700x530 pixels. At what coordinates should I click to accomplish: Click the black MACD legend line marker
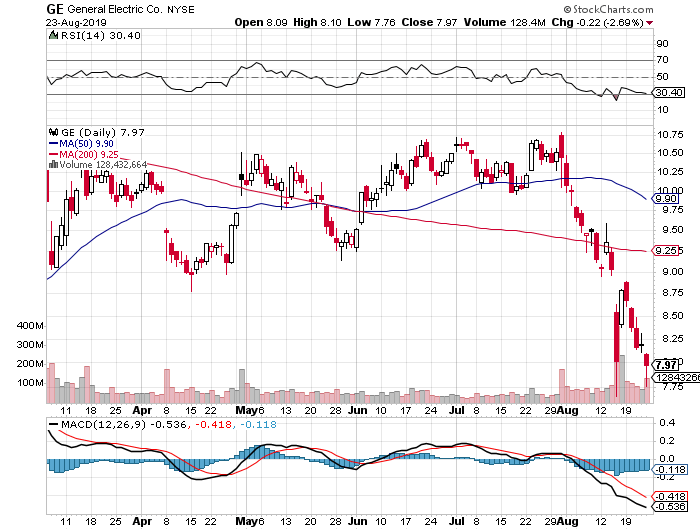[x=53, y=424]
